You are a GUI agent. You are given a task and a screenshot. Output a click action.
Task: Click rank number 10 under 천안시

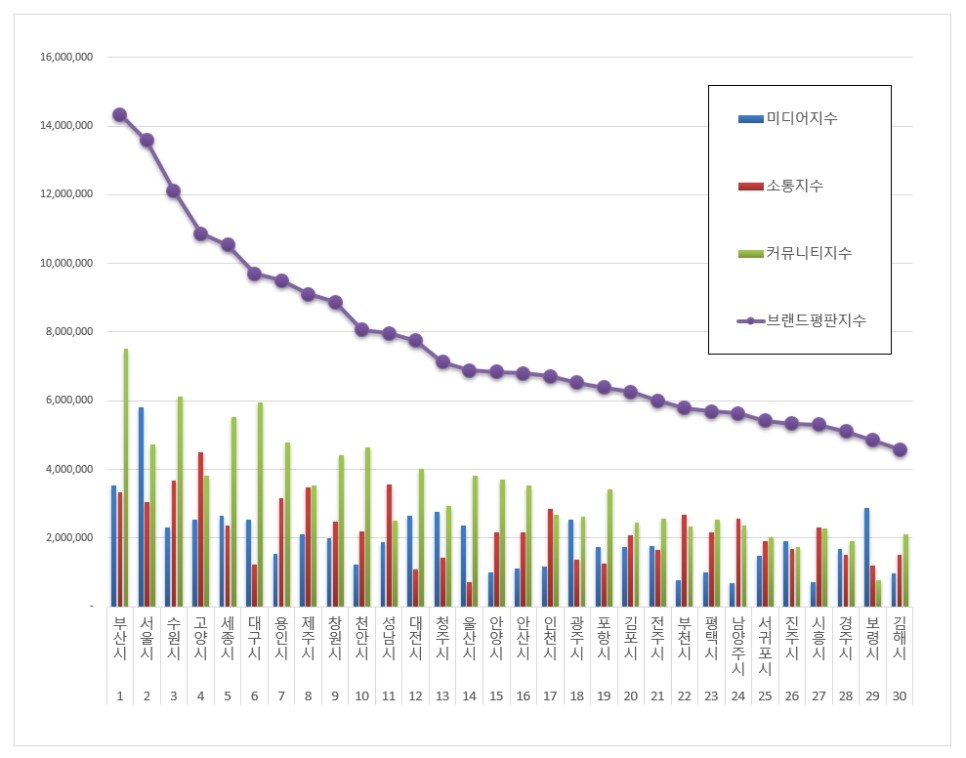pos(362,696)
